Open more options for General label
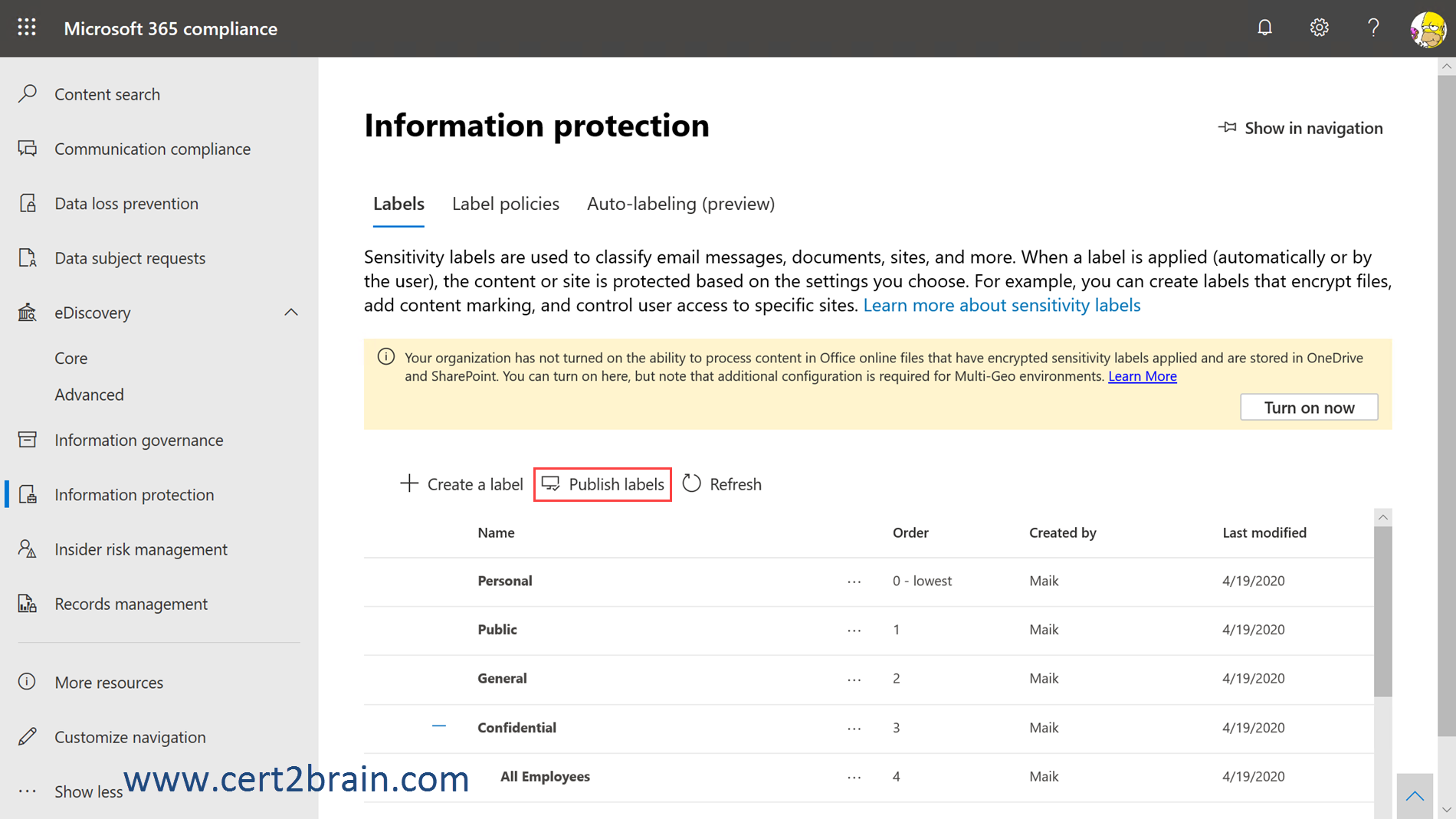The width and height of the screenshot is (1456, 819). pyautogui.click(x=854, y=679)
